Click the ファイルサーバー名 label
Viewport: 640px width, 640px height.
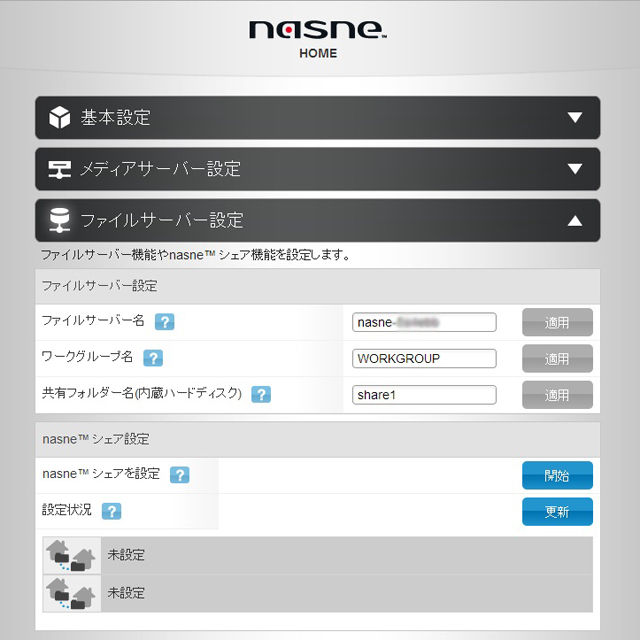tap(93, 320)
